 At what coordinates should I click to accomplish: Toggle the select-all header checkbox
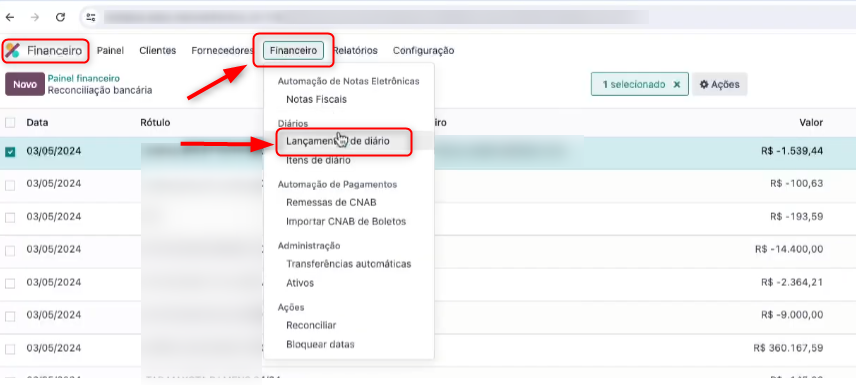pyautogui.click(x=10, y=123)
